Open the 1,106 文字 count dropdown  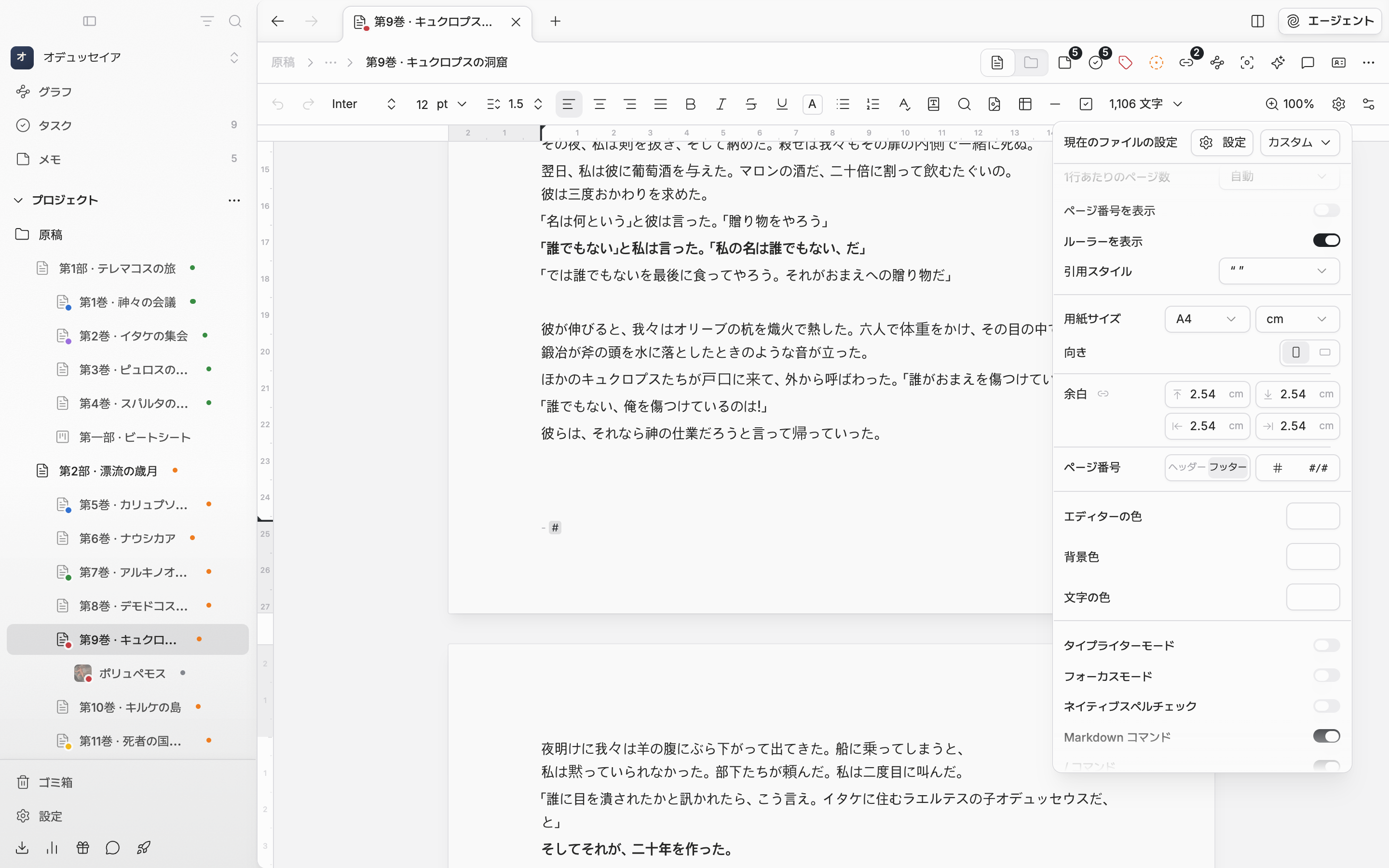tap(1146, 104)
